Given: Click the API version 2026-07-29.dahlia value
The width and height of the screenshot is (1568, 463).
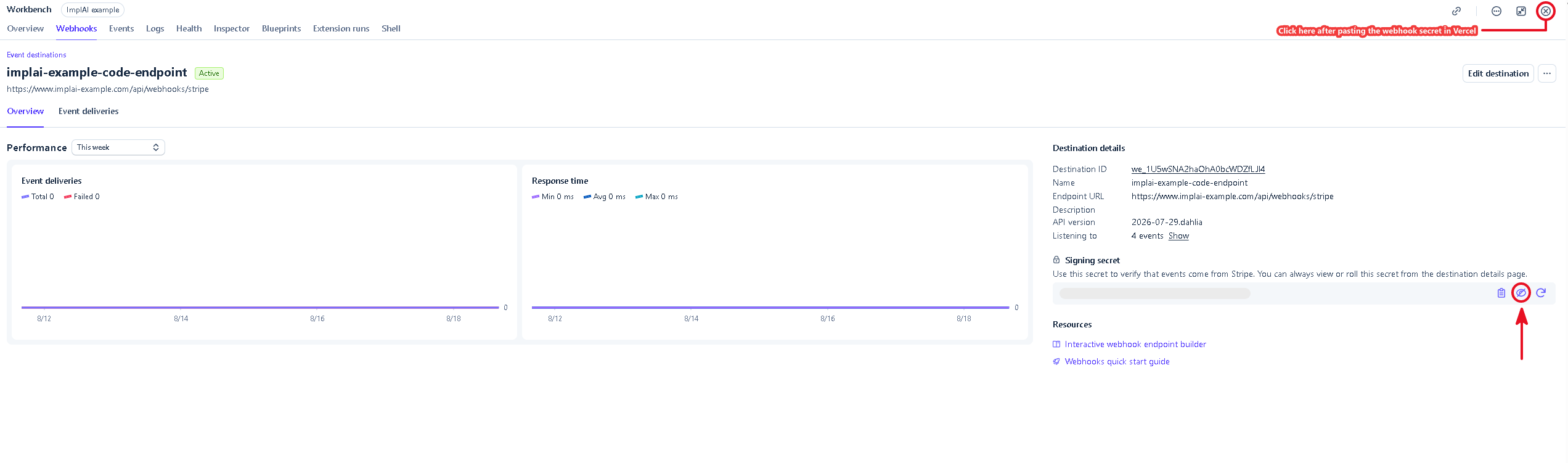Looking at the screenshot, I should tap(1167, 222).
